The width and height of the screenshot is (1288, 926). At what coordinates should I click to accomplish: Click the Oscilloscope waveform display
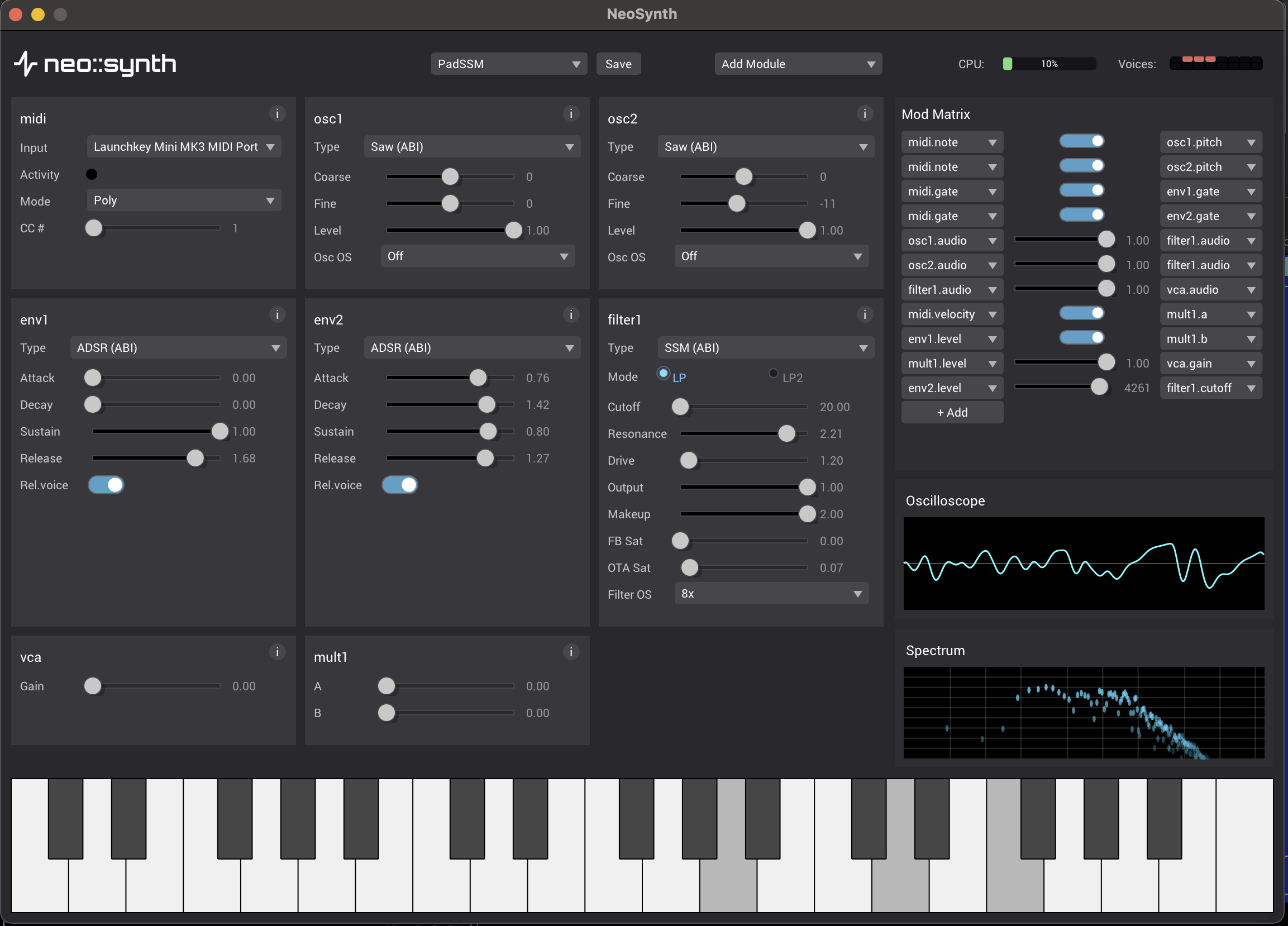1083,563
